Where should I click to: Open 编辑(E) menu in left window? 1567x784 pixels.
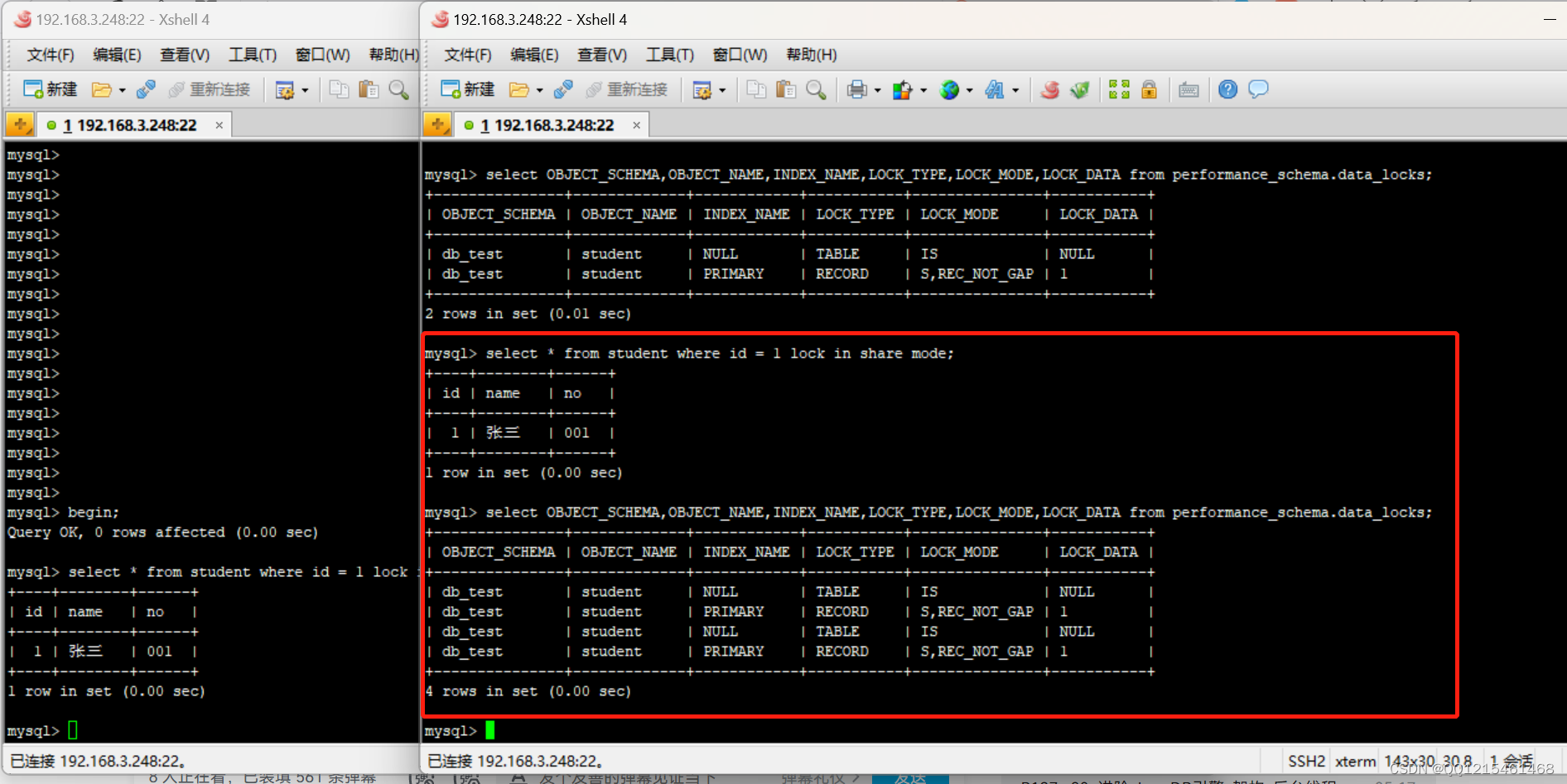click(118, 55)
